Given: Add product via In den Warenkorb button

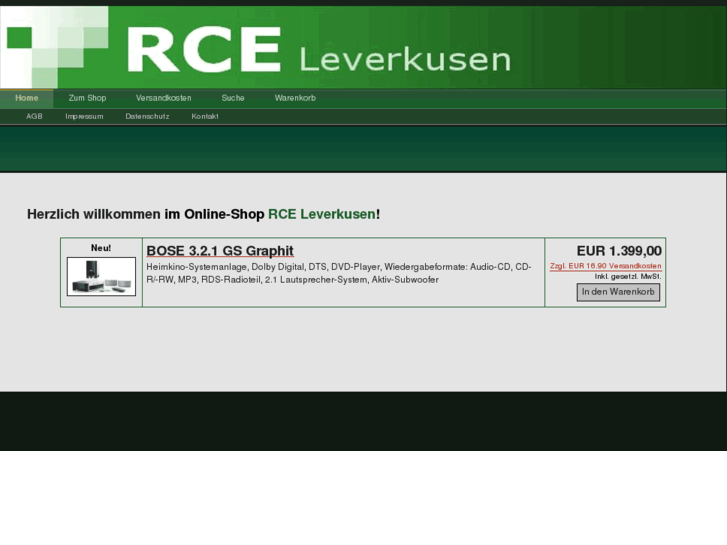Looking at the screenshot, I should pyautogui.click(x=618, y=292).
